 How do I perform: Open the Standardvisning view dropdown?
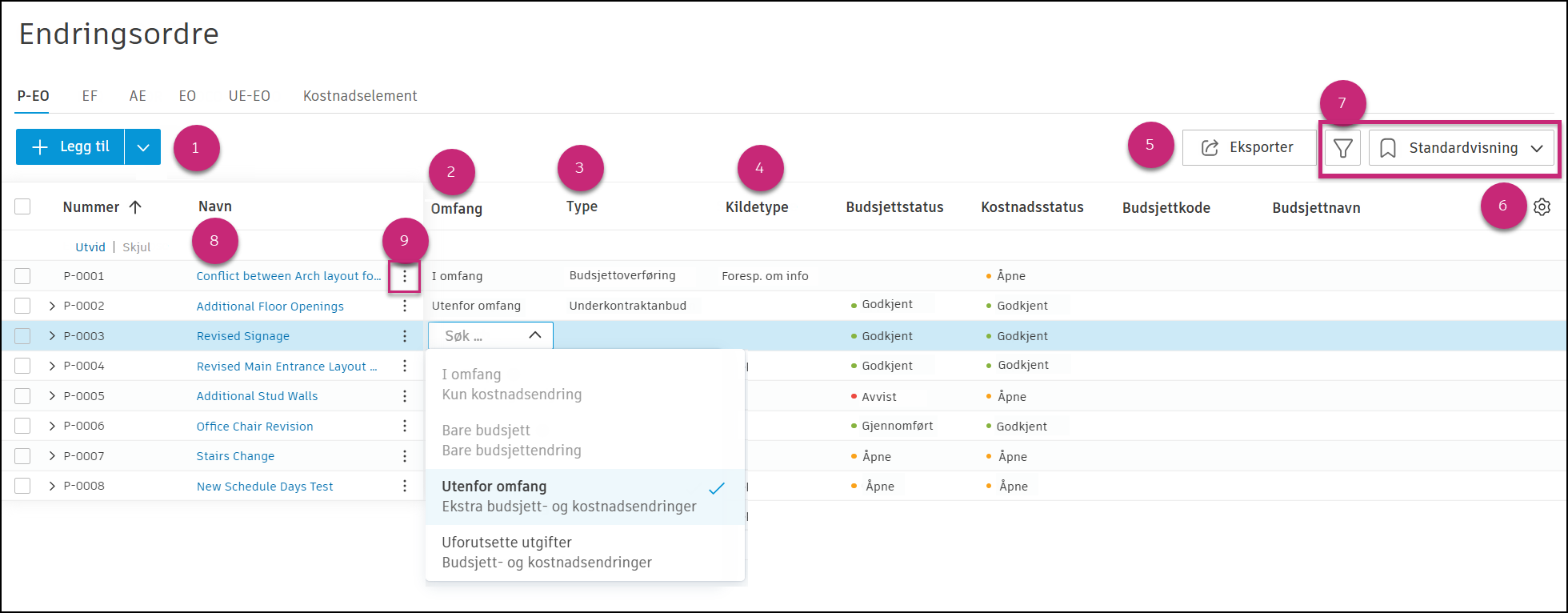pyautogui.click(x=1462, y=148)
